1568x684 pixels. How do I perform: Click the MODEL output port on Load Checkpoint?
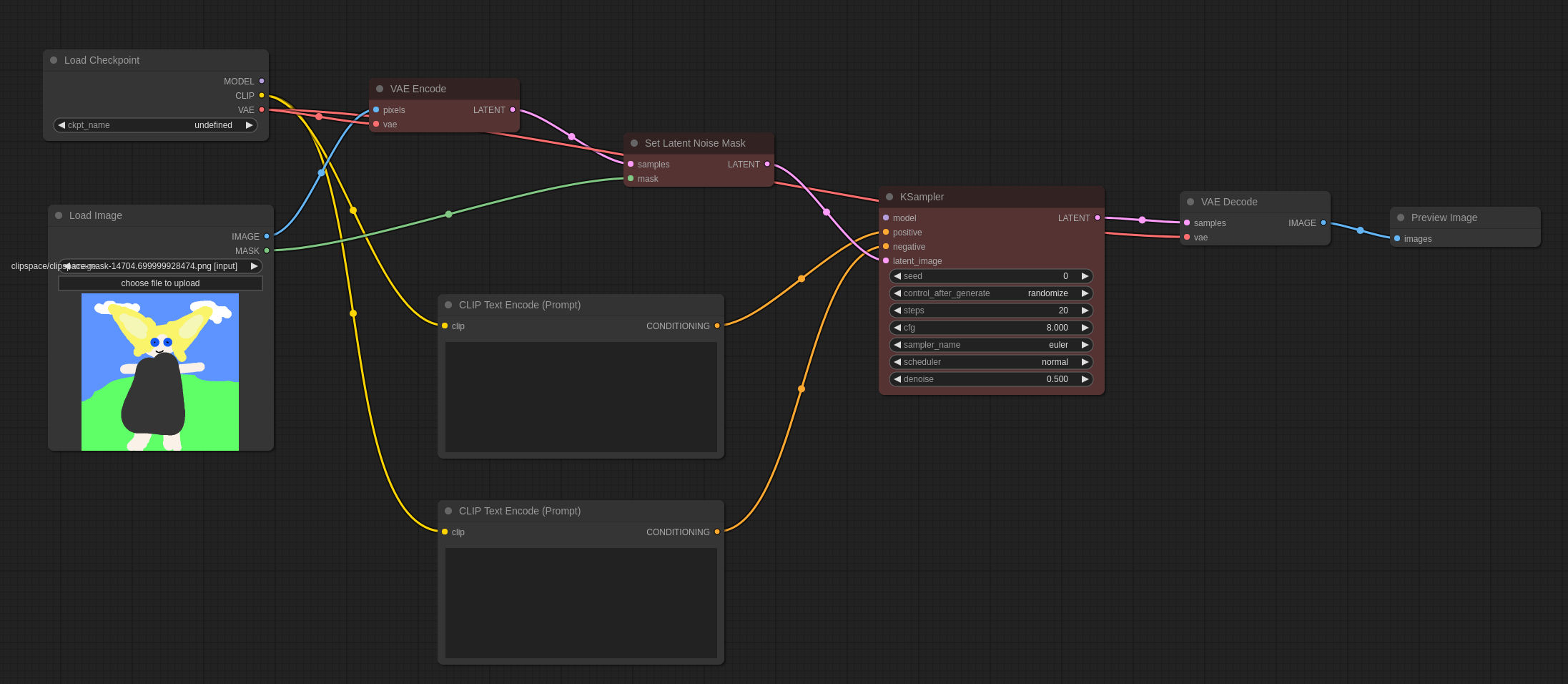coord(262,81)
